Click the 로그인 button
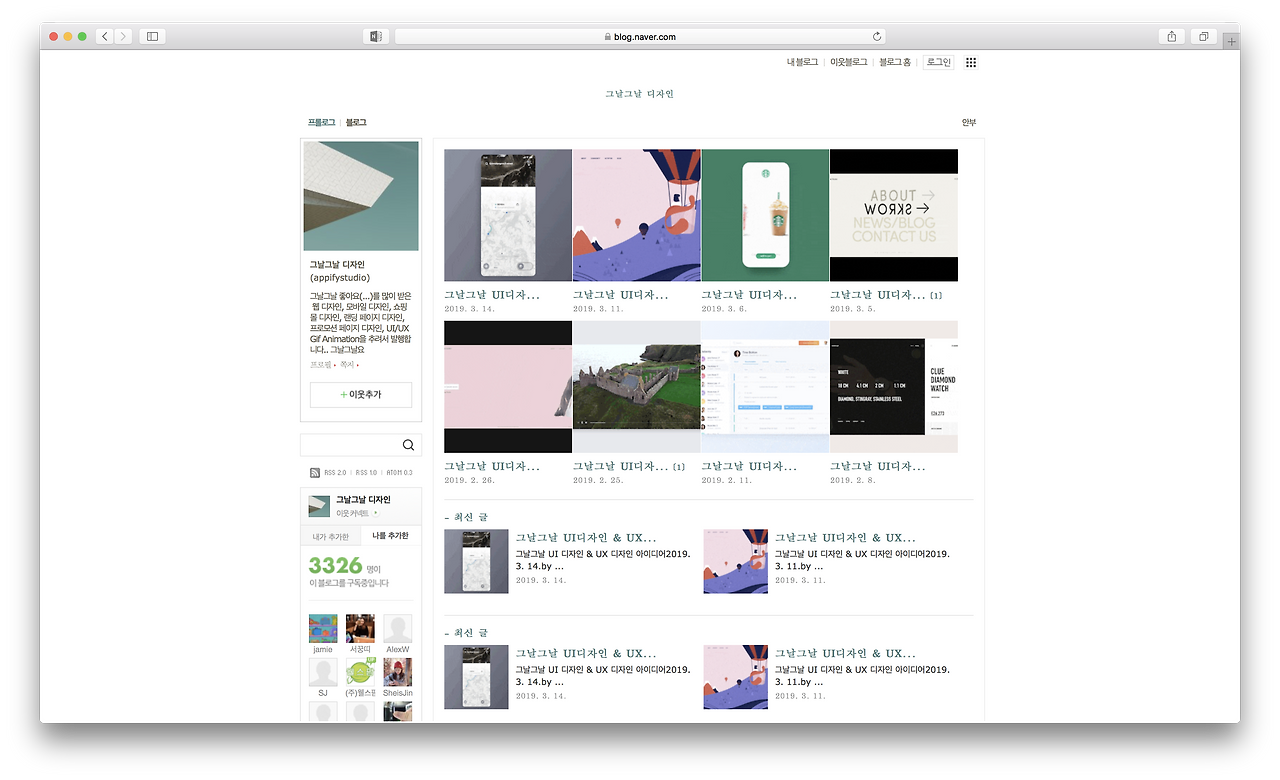The image size is (1280, 780). [938, 62]
